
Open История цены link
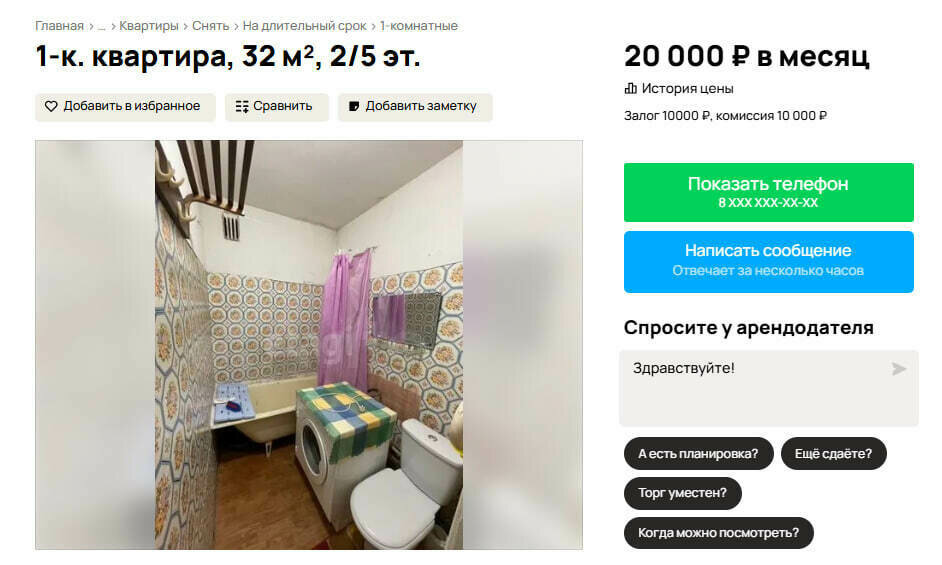(687, 89)
